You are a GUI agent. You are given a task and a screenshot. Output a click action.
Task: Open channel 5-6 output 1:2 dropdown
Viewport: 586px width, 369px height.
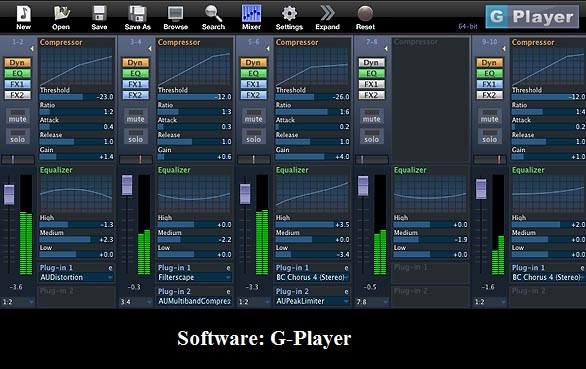coord(254,302)
